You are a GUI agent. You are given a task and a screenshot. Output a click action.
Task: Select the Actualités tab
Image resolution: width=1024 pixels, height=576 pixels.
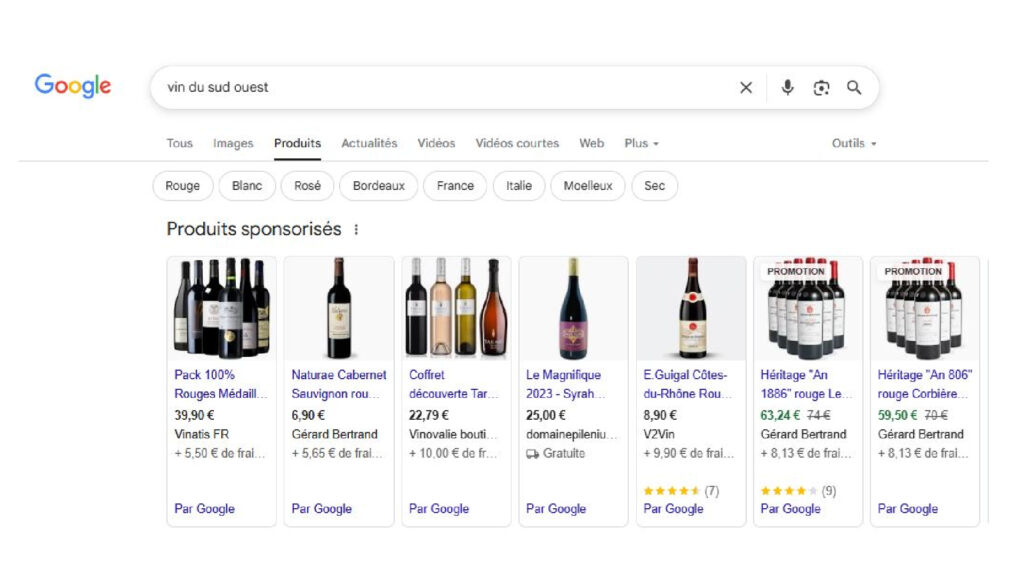pos(369,143)
